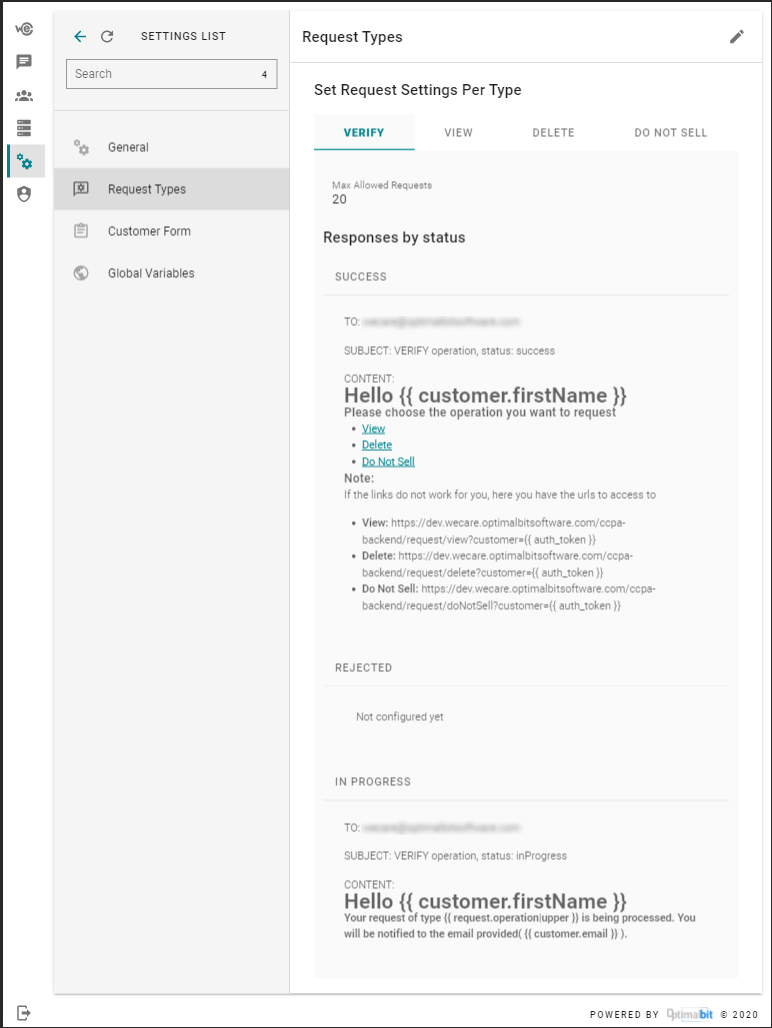Click the search result count 4

(x=265, y=75)
